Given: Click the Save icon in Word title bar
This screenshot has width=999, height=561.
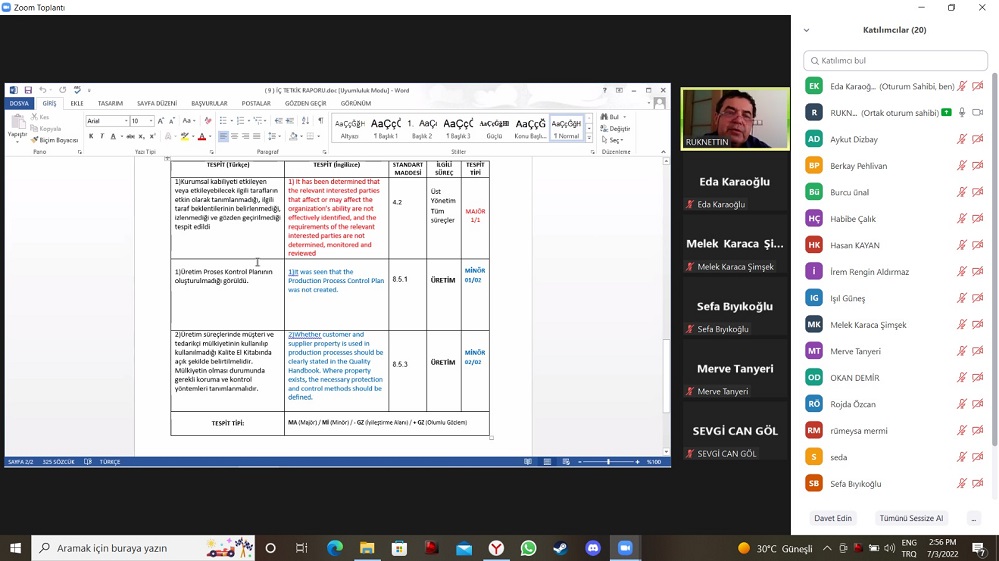Looking at the screenshot, I should (x=28, y=90).
